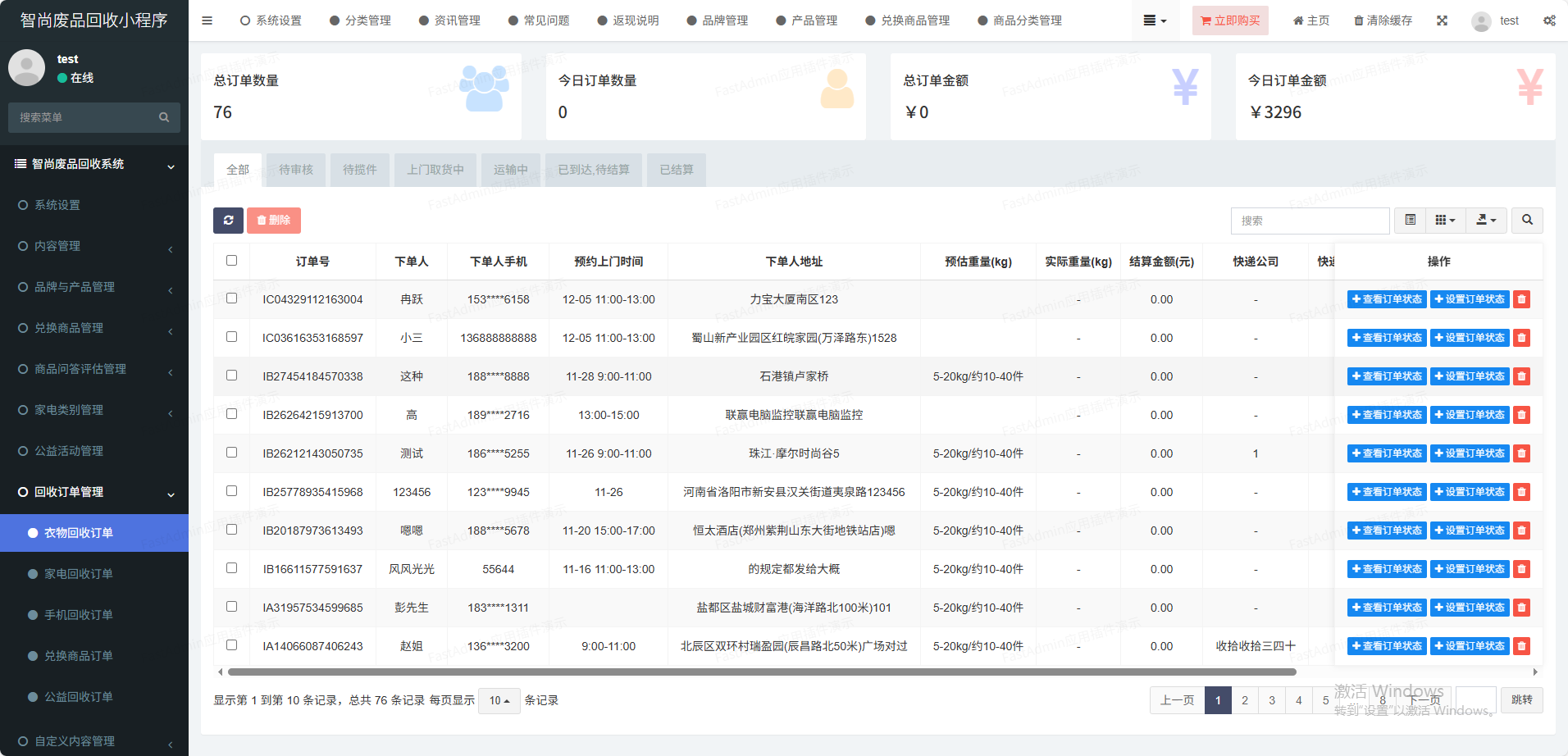Click the refresh table icon button
The width and height of the screenshot is (1568, 756).
(x=228, y=221)
